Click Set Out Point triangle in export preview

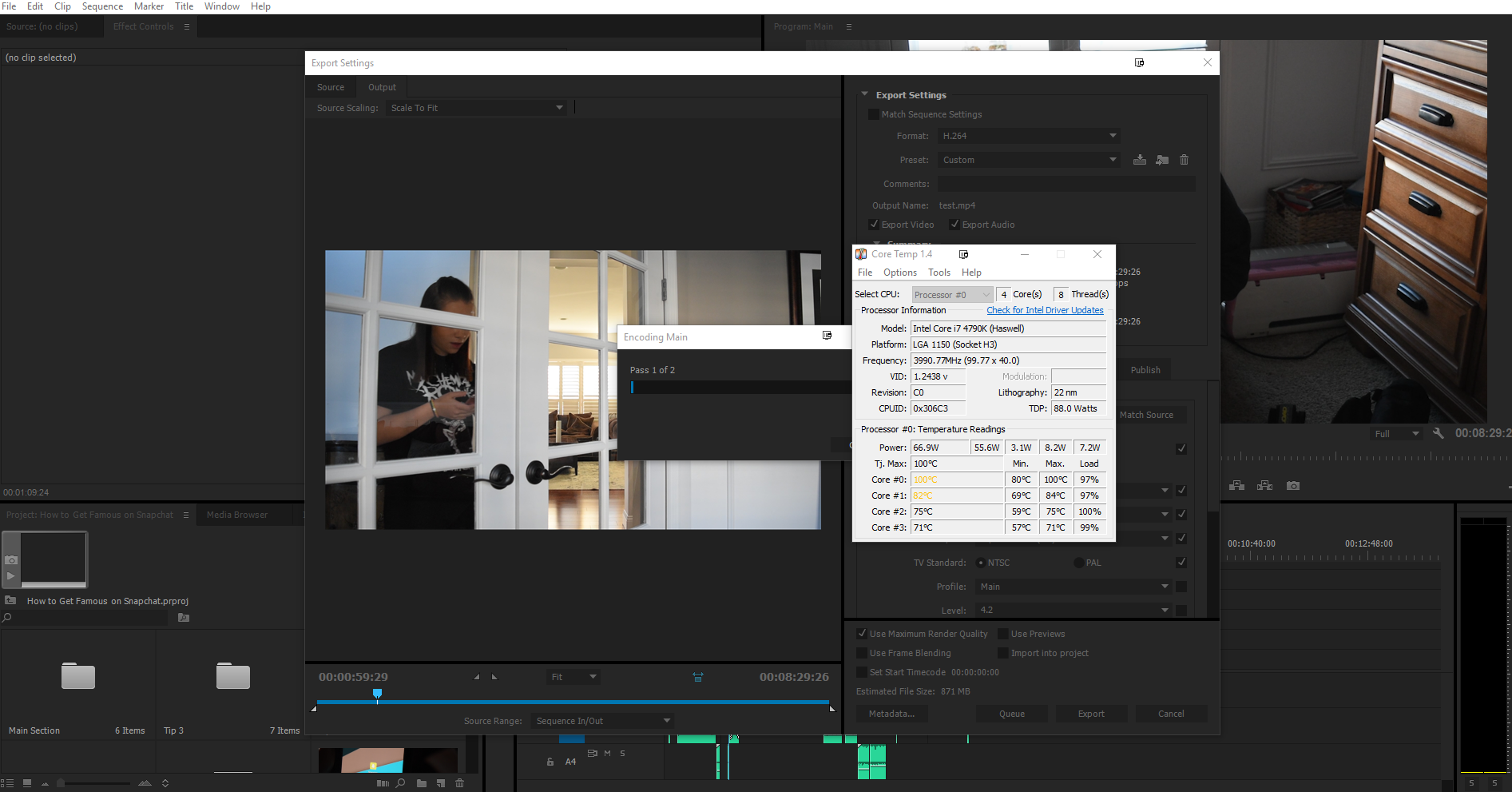[494, 677]
